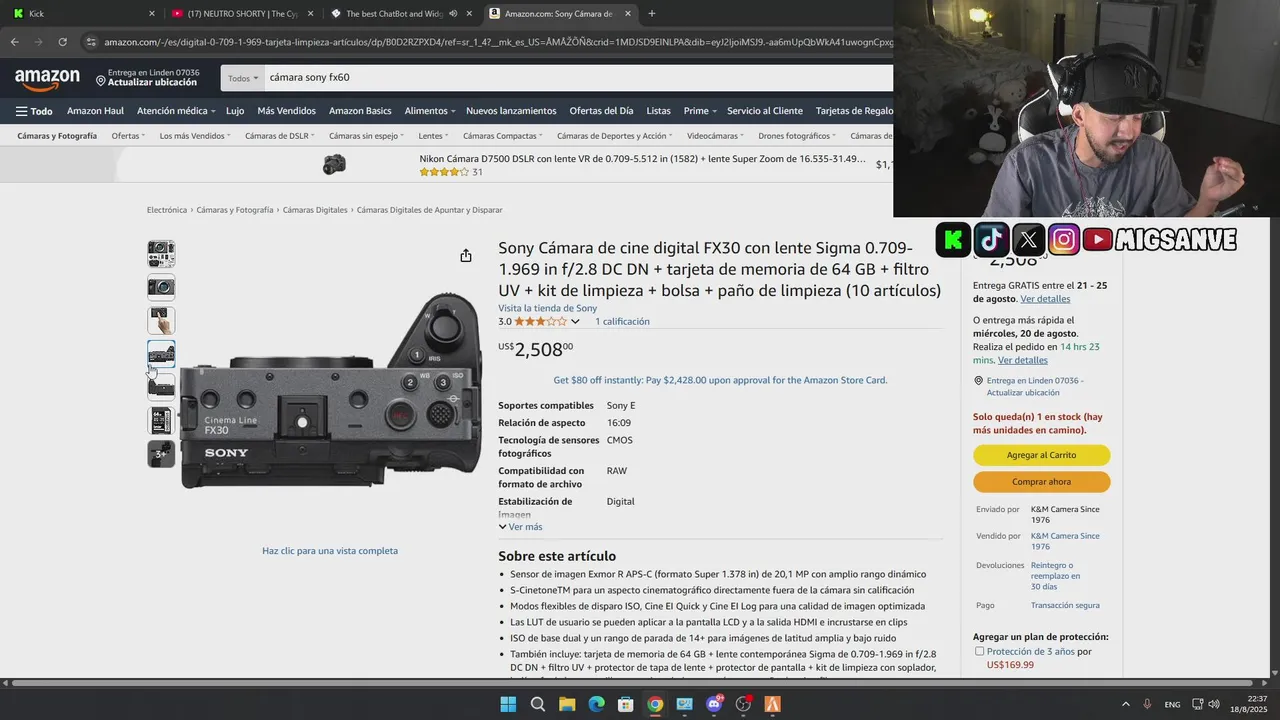Open Servicio al Cliente menu item

(765, 111)
